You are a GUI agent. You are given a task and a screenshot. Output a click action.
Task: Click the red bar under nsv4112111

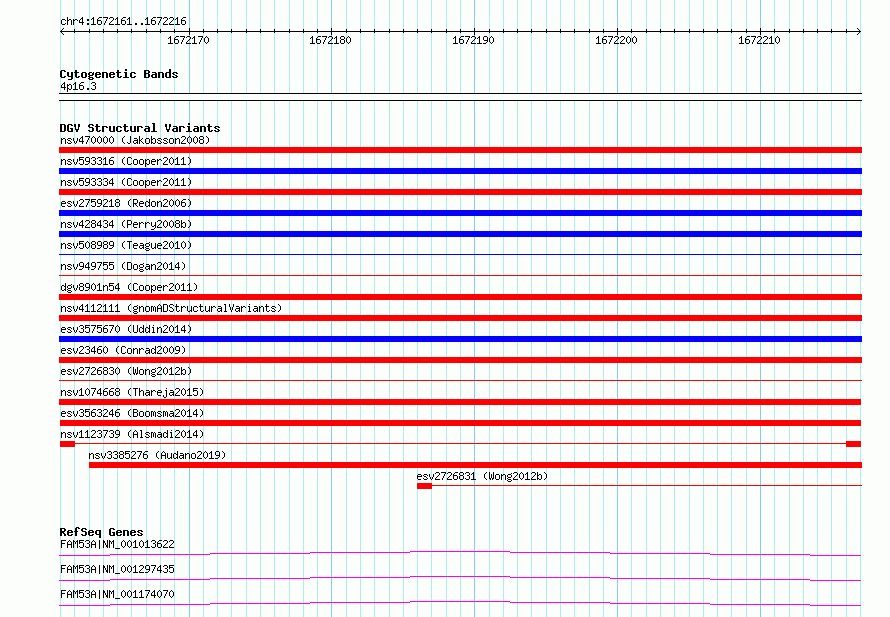tap(460, 318)
